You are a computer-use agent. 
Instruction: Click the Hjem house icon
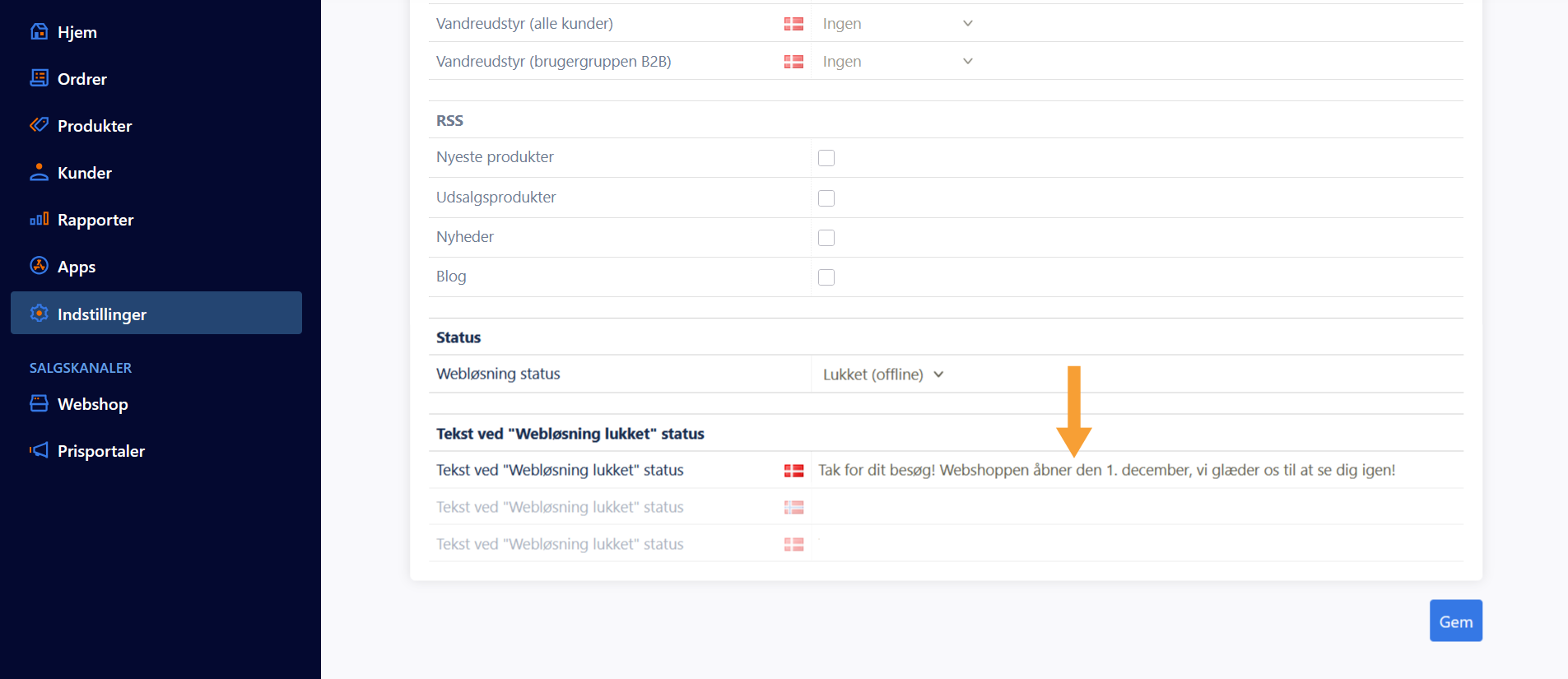point(39,31)
